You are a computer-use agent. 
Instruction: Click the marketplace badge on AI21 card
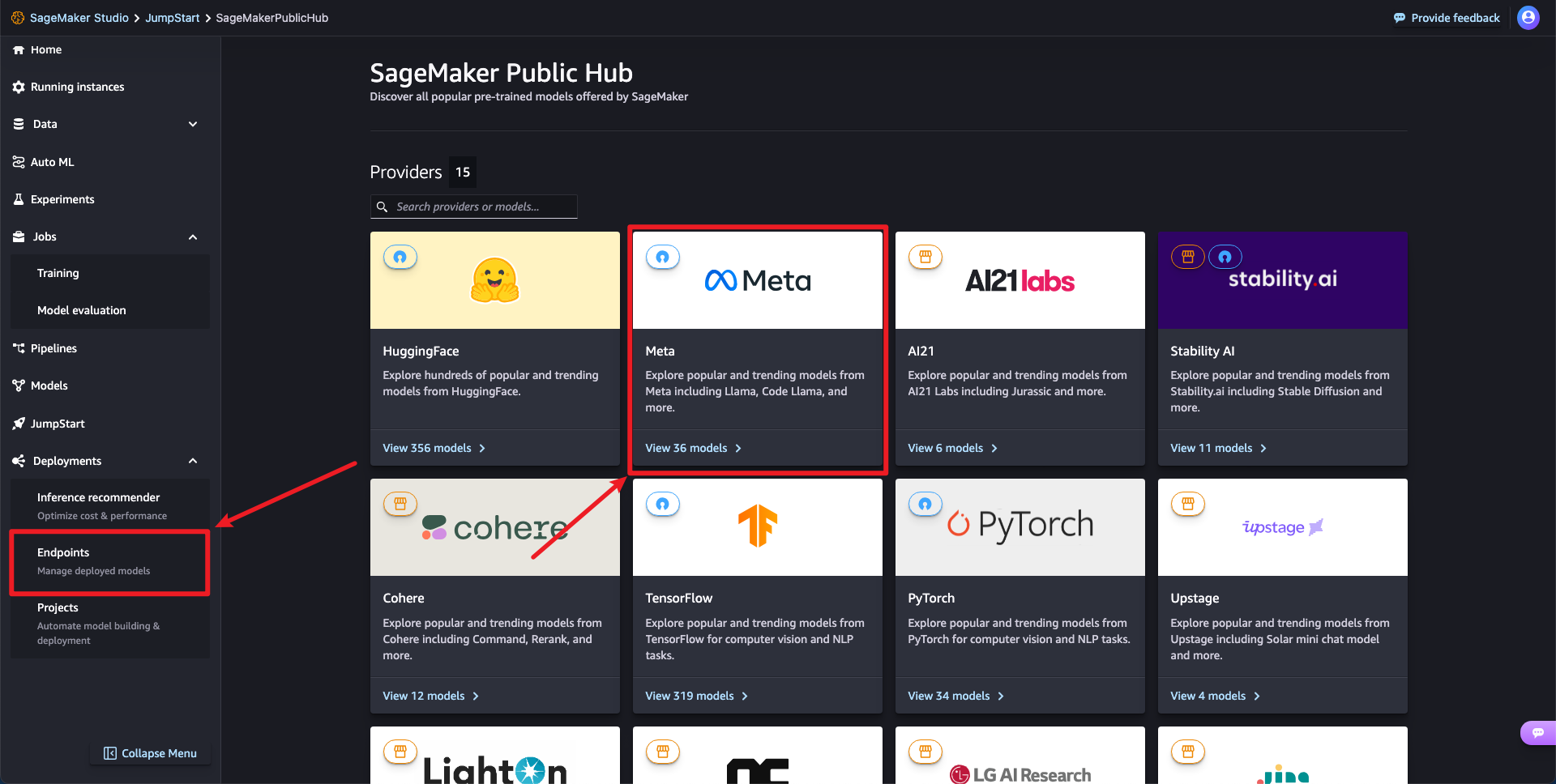[x=925, y=257]
